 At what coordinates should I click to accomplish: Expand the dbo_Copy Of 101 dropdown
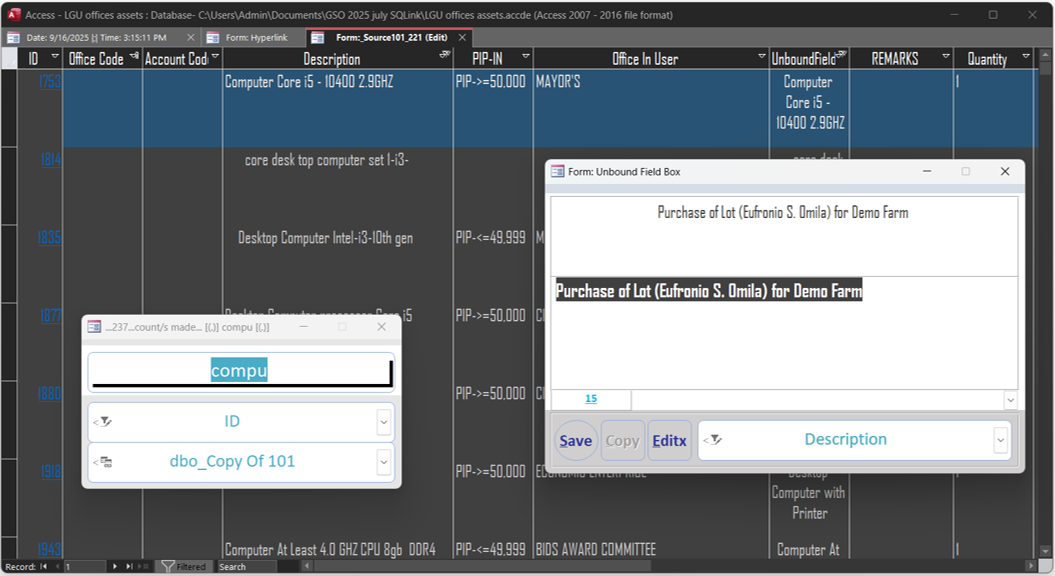384,462
